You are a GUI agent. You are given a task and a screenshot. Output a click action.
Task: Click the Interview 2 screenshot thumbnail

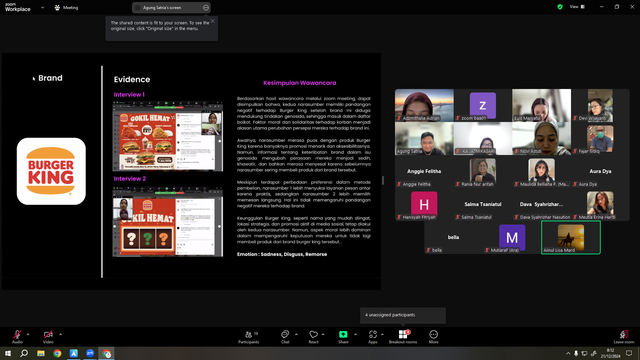168,222
